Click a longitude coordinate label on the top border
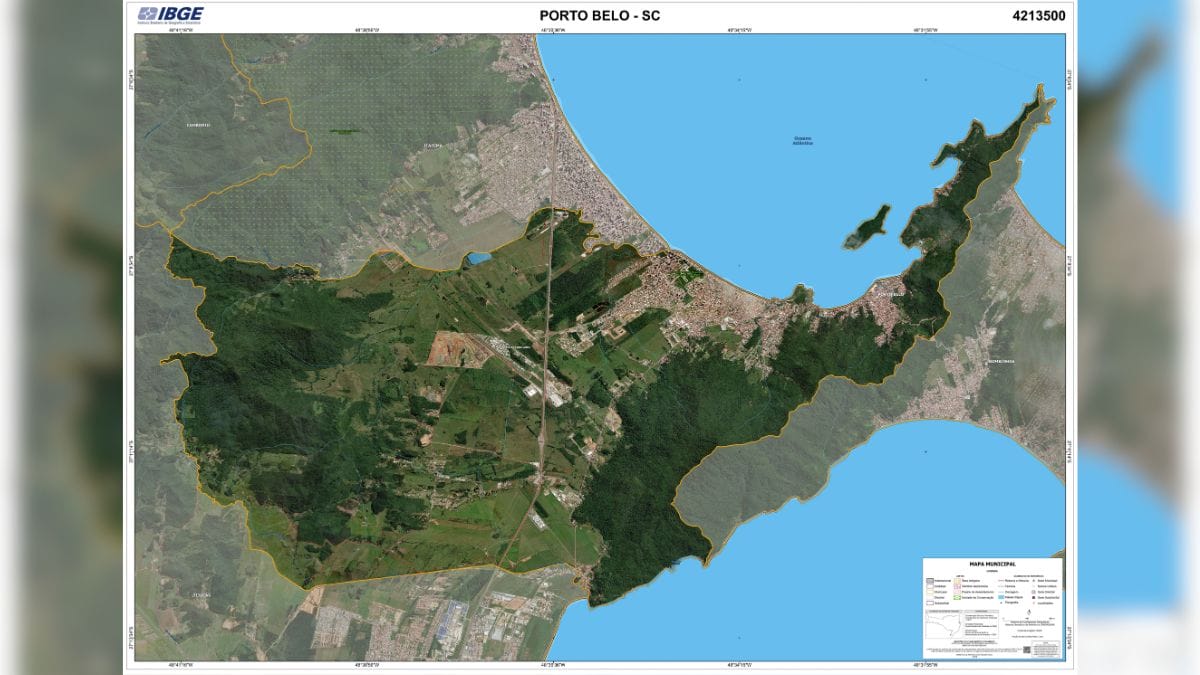The image size is (1200, 675). [x=551, y=29]
